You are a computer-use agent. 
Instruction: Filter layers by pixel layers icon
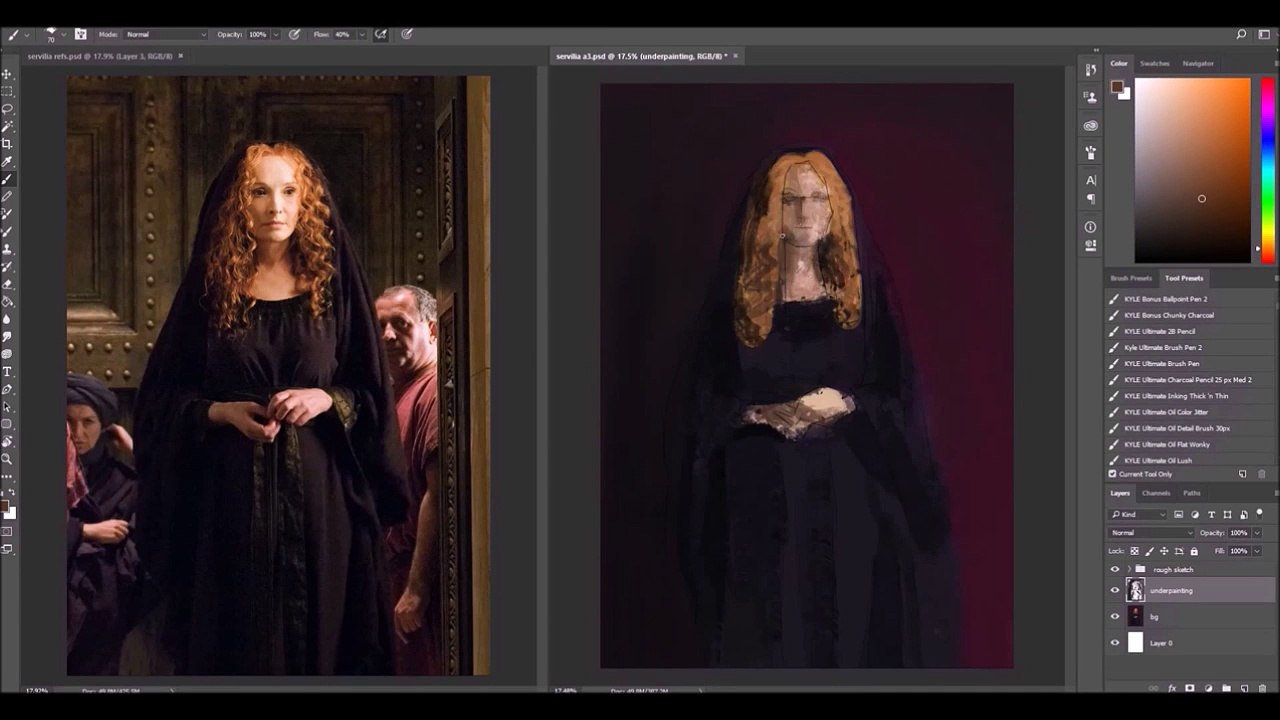tap(1178, 514)
